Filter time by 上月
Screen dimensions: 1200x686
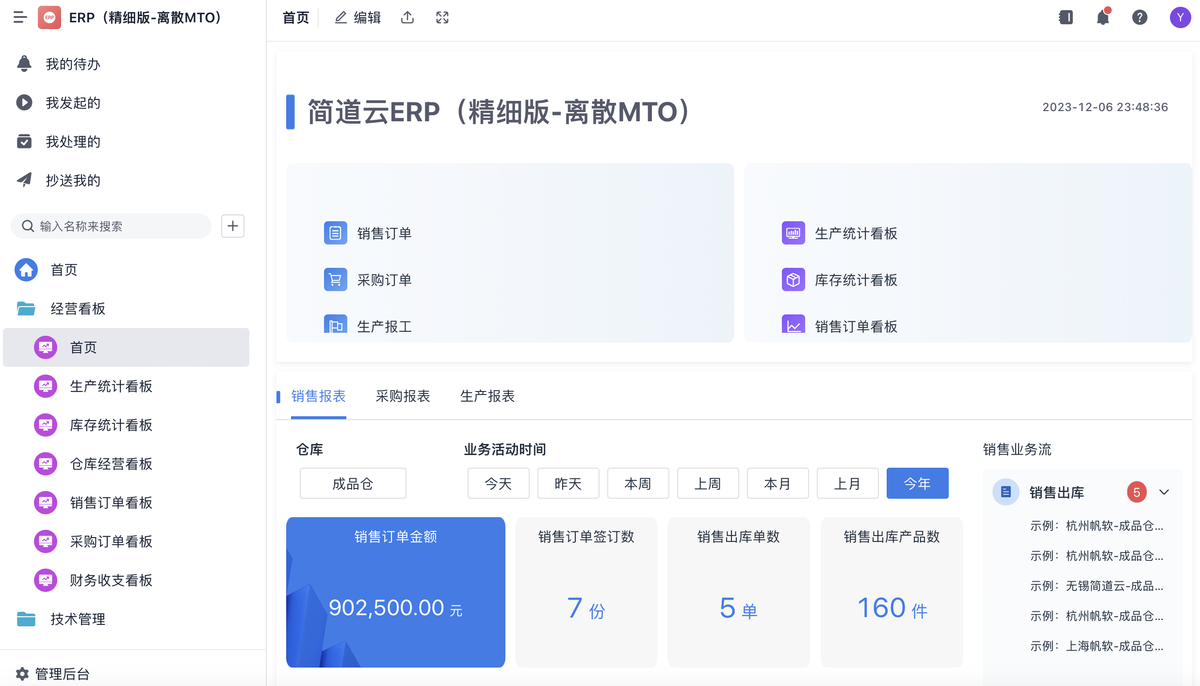(x=848, y=483)
